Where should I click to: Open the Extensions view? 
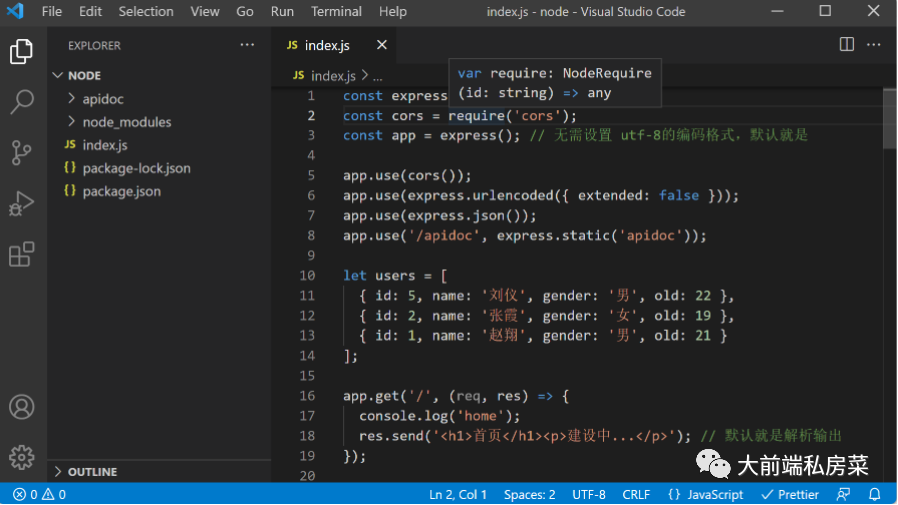click(x=21, y=254)
